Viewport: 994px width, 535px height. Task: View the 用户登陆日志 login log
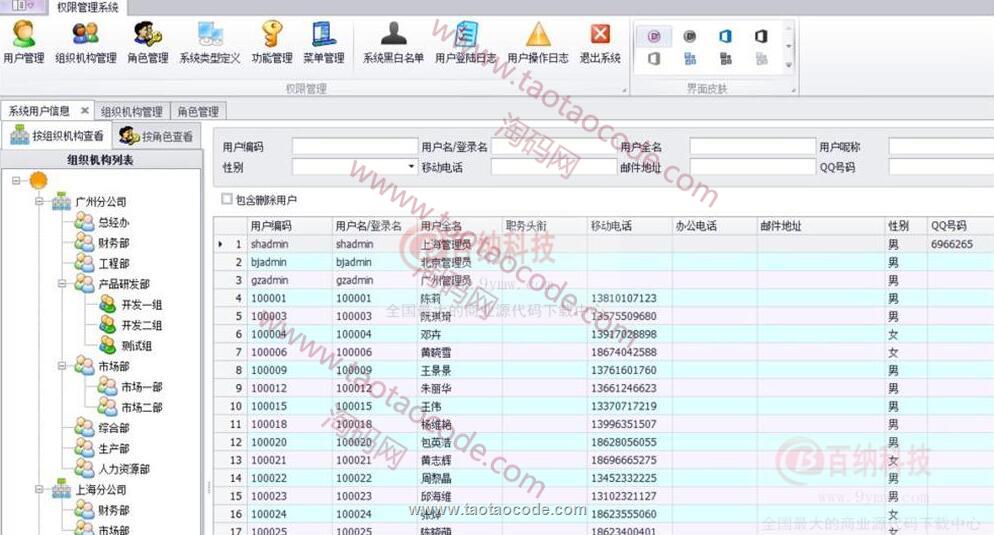(x=465, y=42)
